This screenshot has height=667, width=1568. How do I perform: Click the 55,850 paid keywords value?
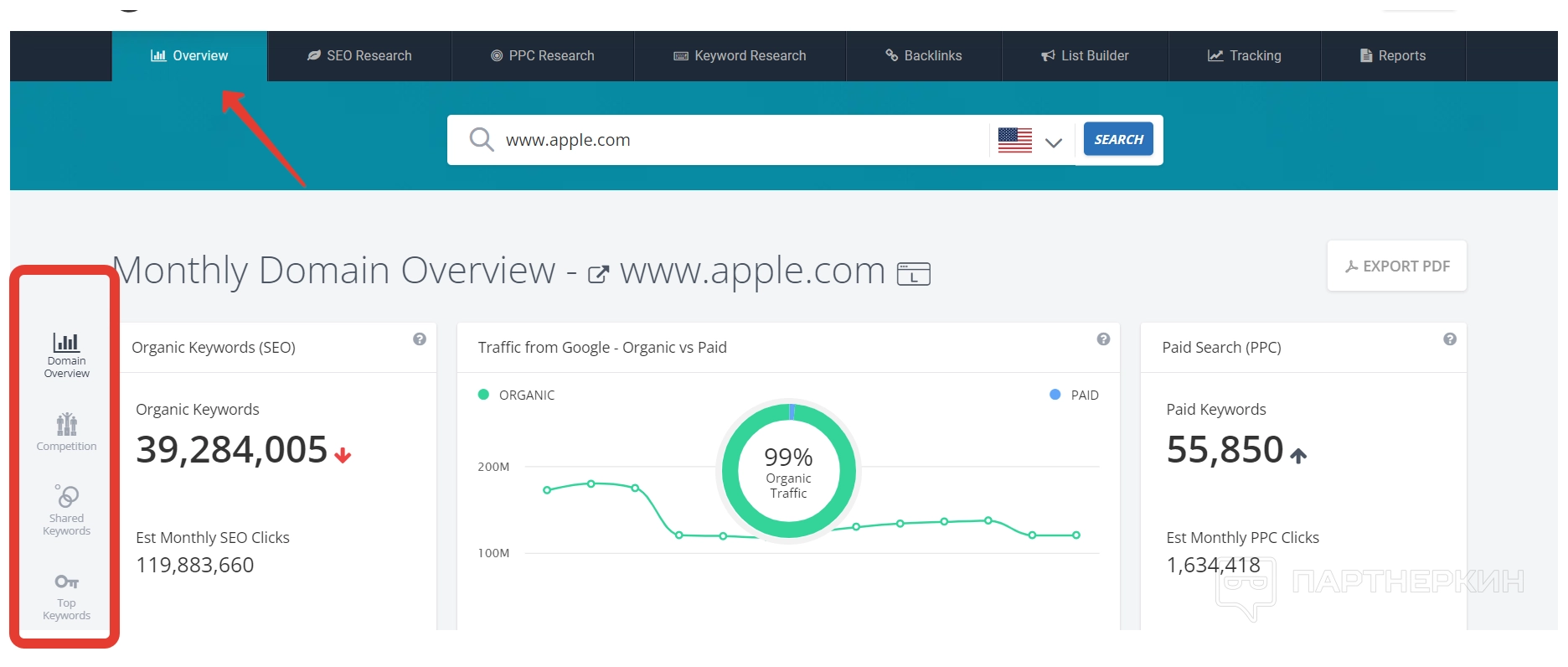click(x=1225, y=450)
